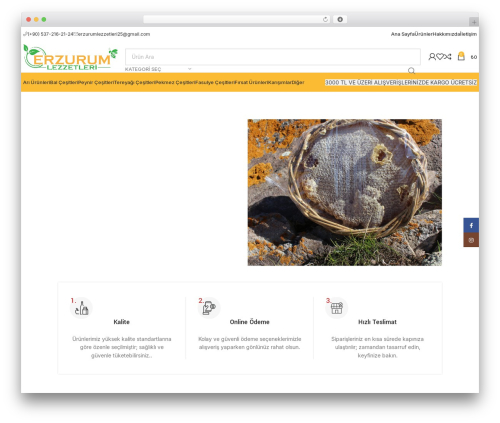The image size is (500, 423).
Task: Expand the KATEGORİ SEÇ dropdown
Action: 158,69
